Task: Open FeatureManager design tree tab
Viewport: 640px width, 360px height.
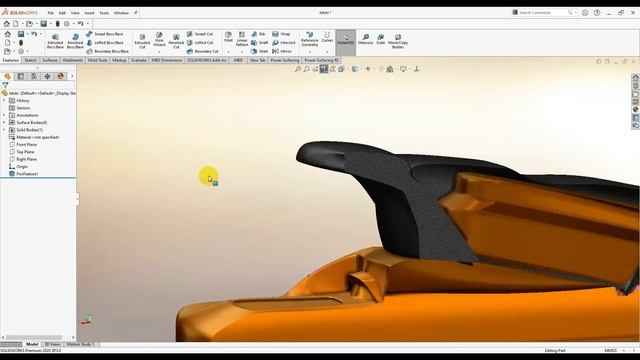Action: point(7,76)
